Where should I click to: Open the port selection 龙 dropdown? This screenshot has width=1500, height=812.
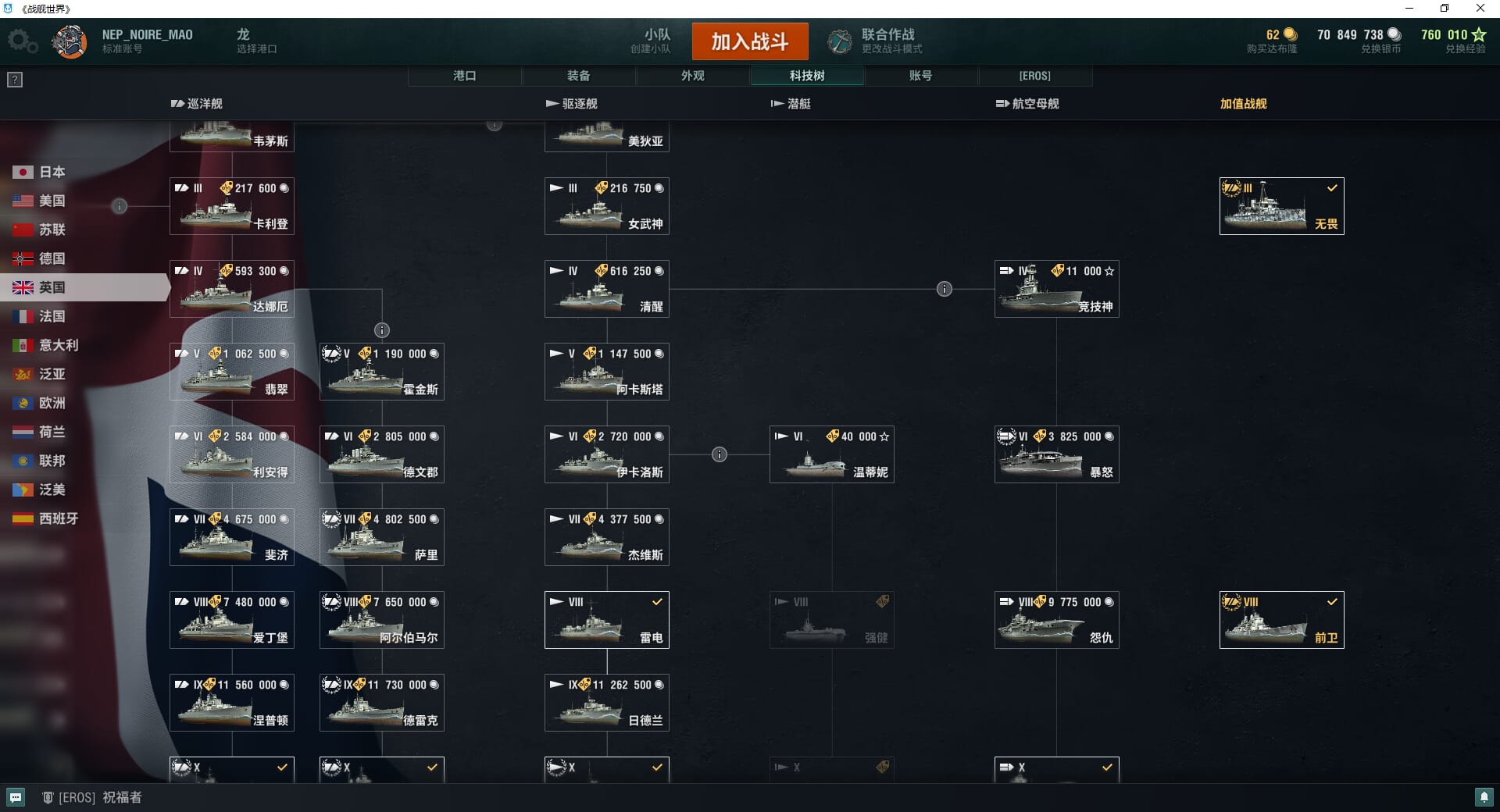(x=257, y=41)
